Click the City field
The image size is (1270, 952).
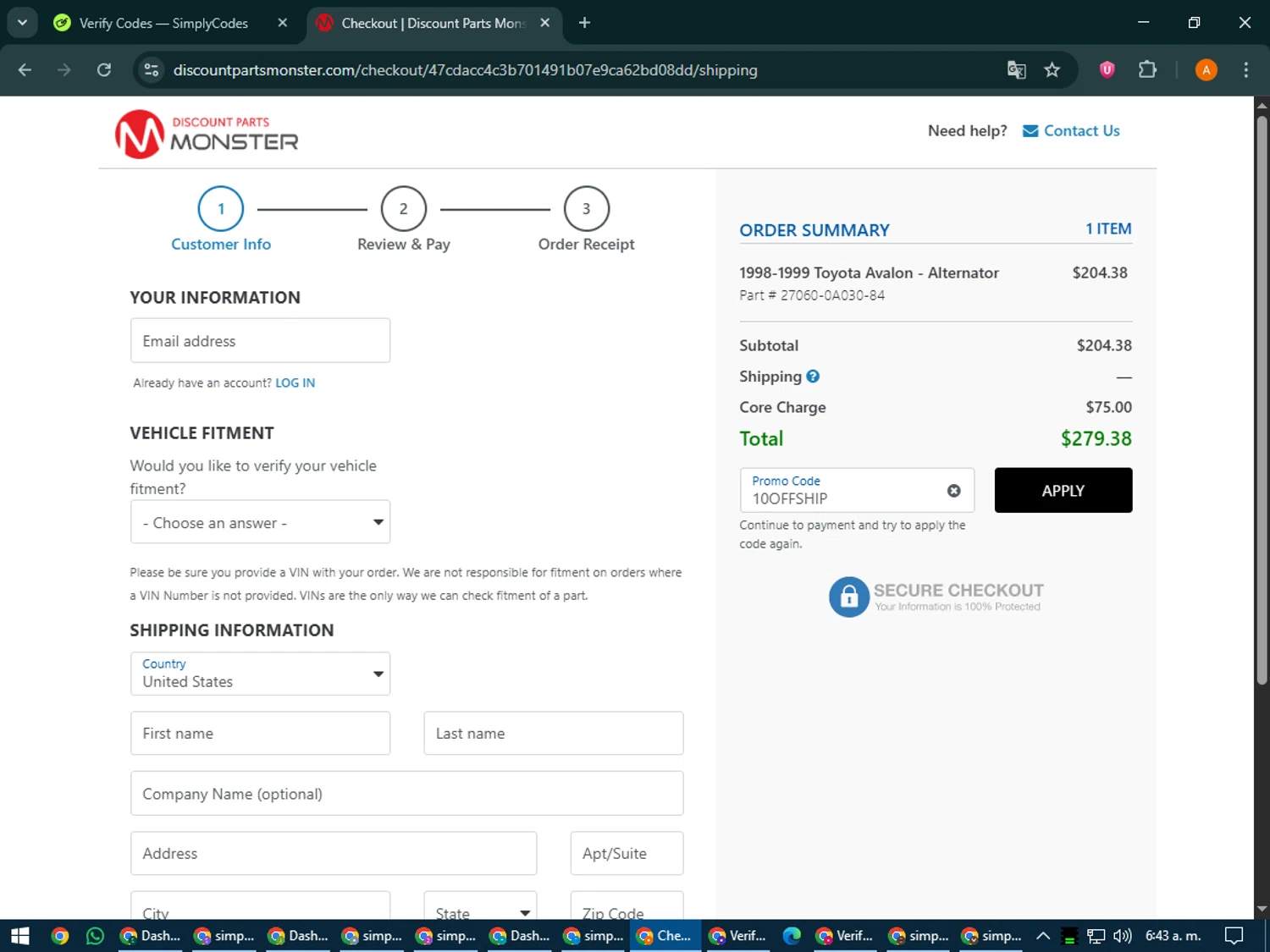coord(260,905)
